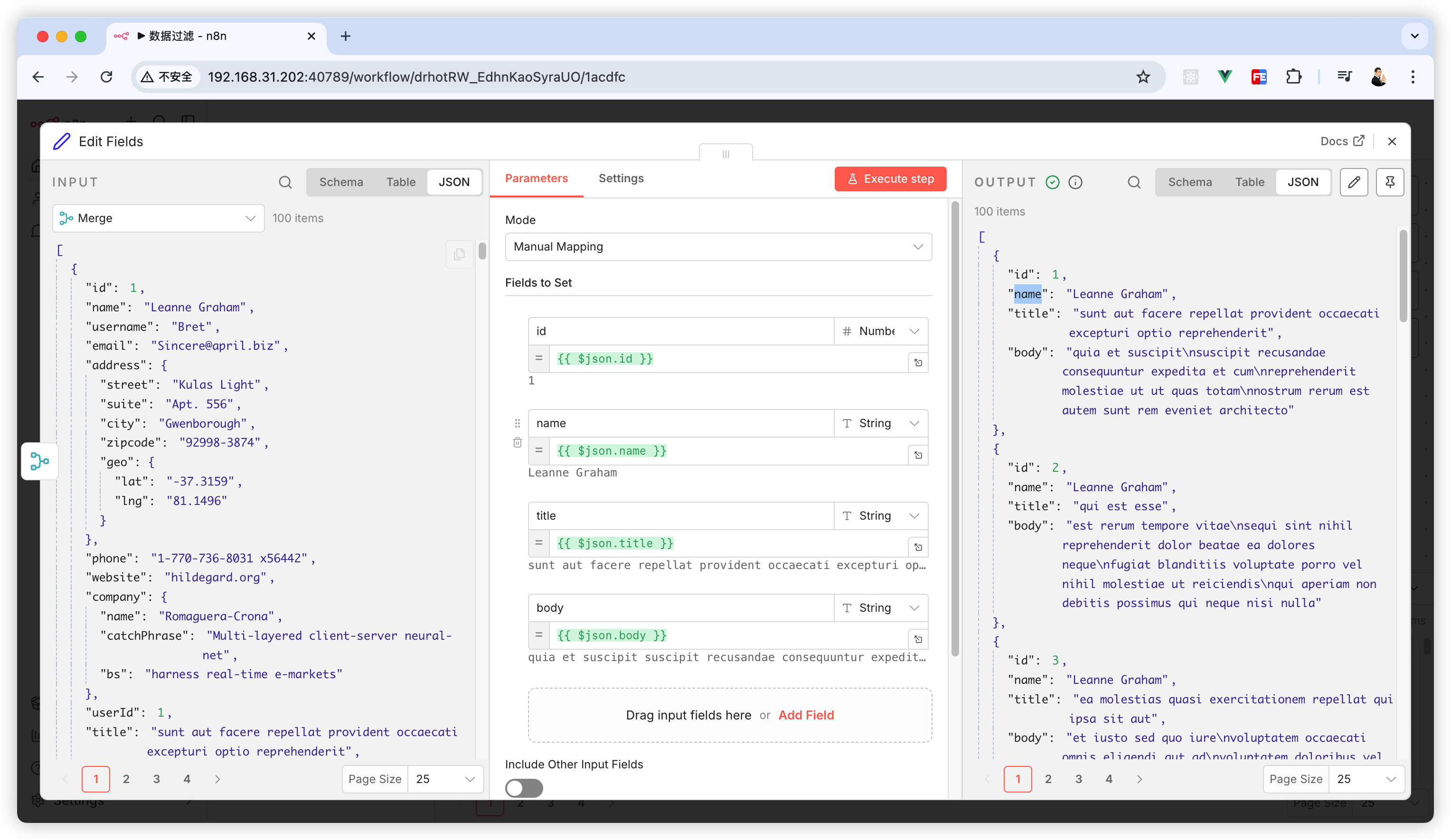Open the Merge input node dropdown

pyautogui.click(x=158, y=218)
